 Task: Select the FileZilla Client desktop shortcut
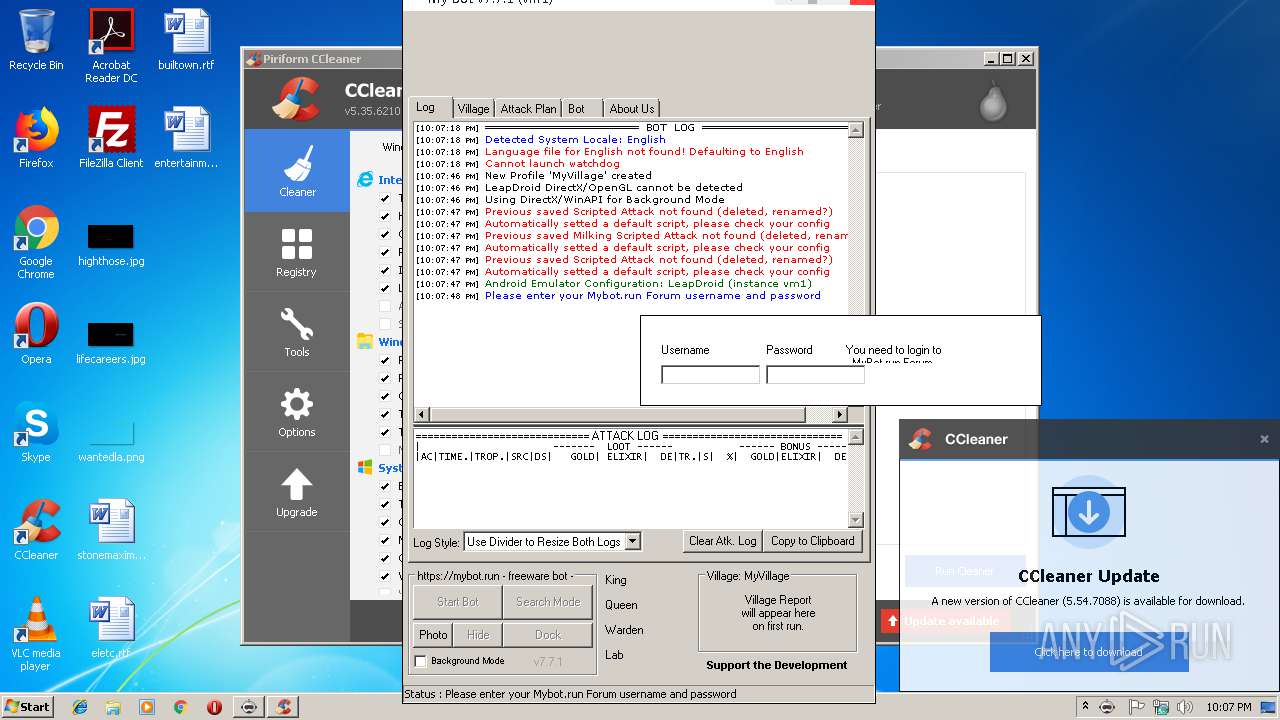[x=111, y=138]
